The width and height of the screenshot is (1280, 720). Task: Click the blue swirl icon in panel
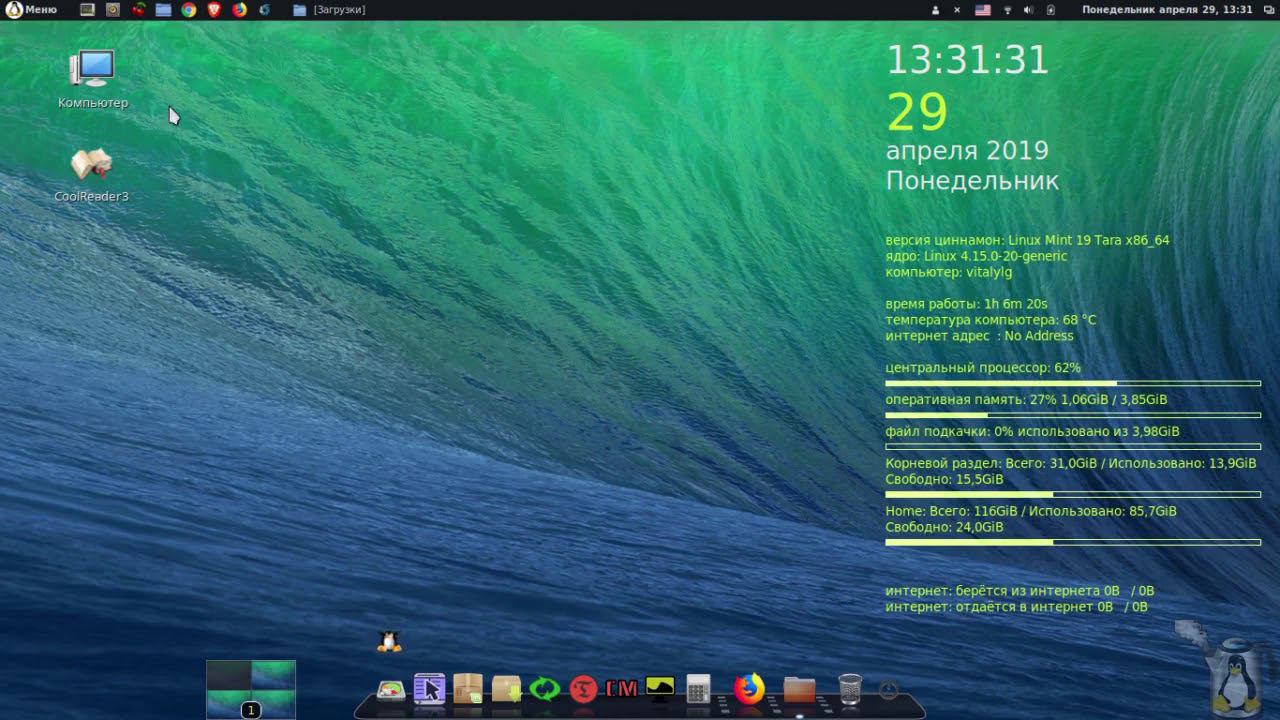(x=264, y=10)
